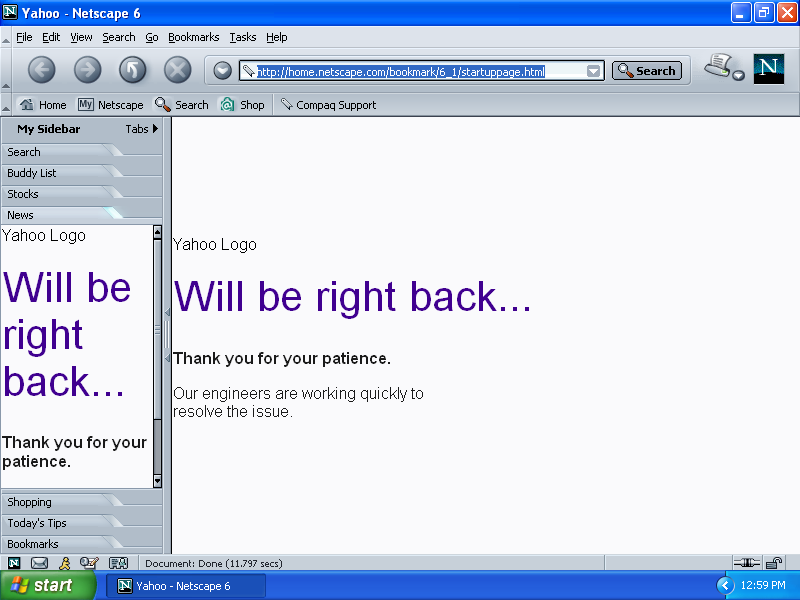
Task: Click the Windows start button
Action: click(x=47, y=585)
